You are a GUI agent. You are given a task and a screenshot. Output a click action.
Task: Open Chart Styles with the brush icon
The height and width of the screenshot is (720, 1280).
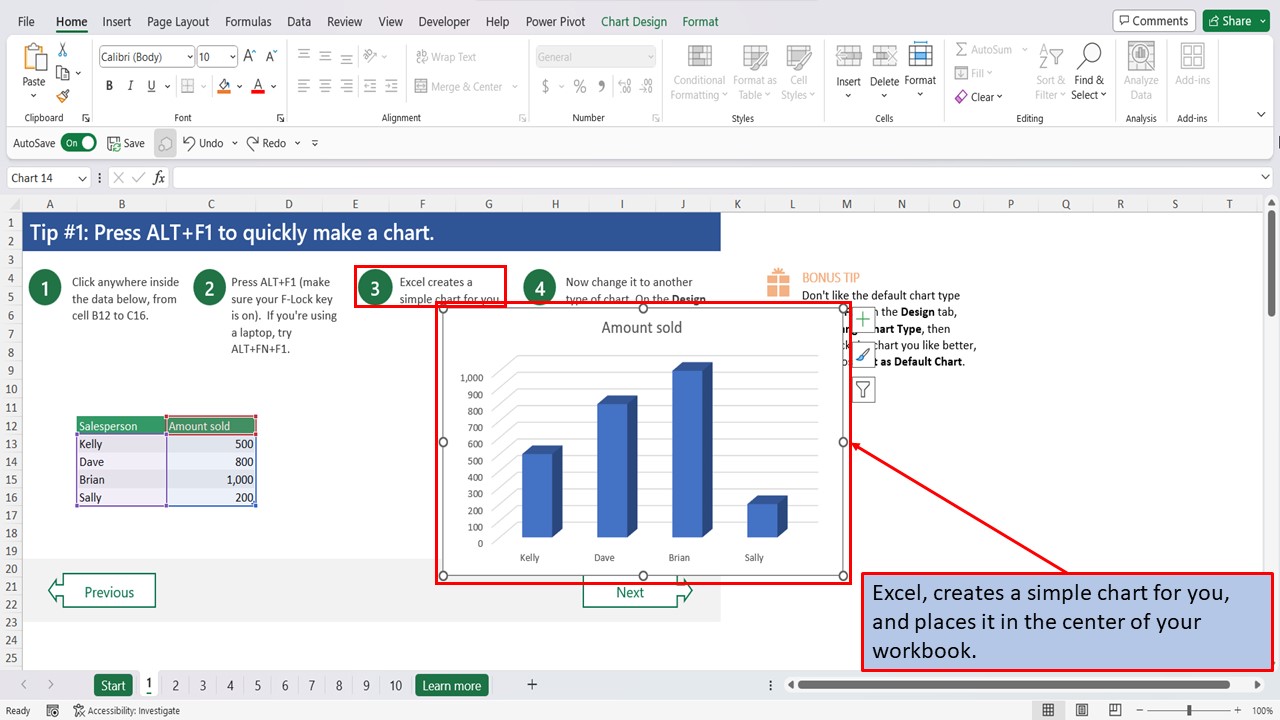pos(862,354)
